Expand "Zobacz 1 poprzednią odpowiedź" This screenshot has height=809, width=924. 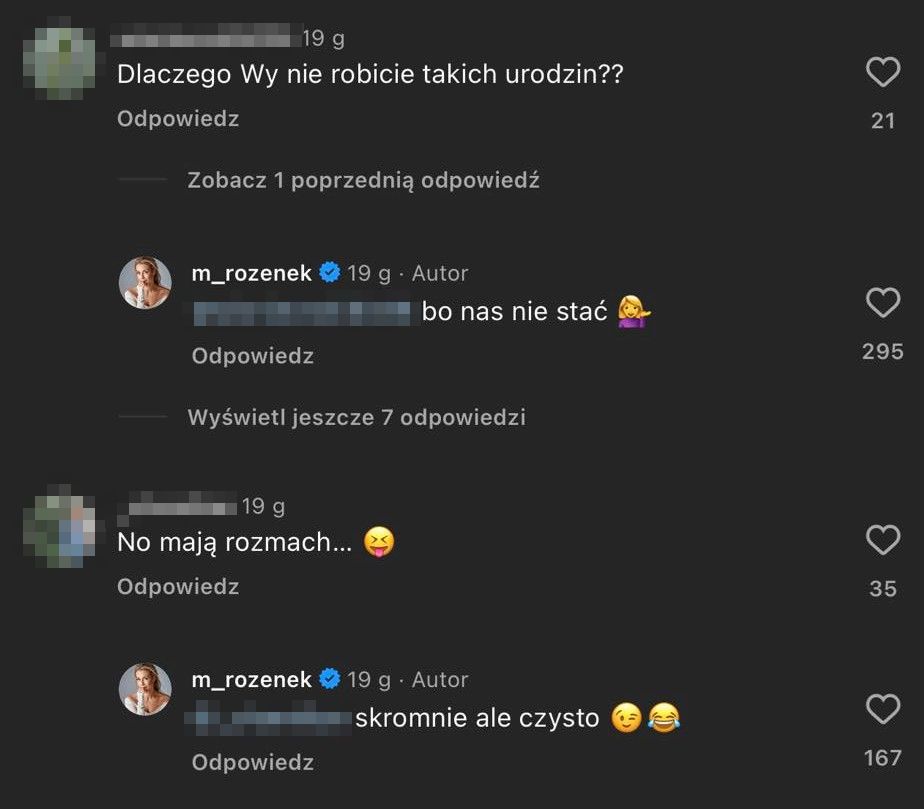click(363, 181)
